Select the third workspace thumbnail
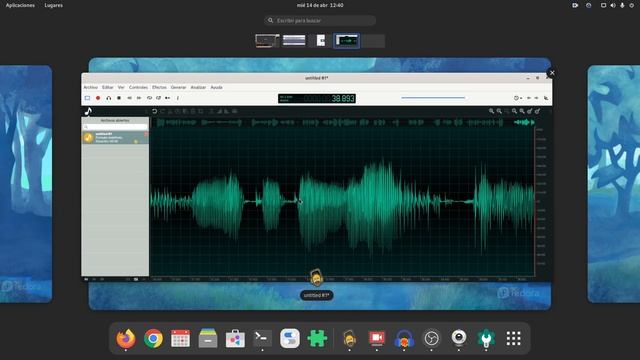640x360 pixels. pos(320,41)
